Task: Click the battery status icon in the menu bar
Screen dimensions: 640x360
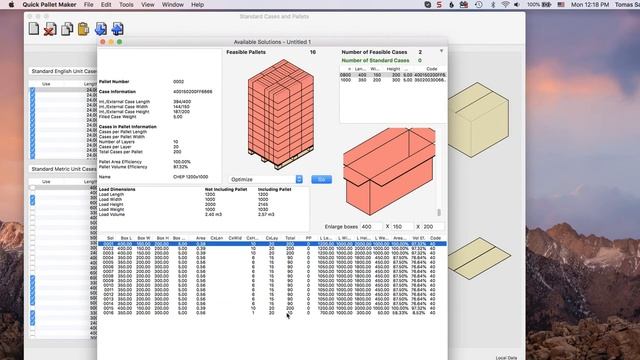Action: pos(546,4)
